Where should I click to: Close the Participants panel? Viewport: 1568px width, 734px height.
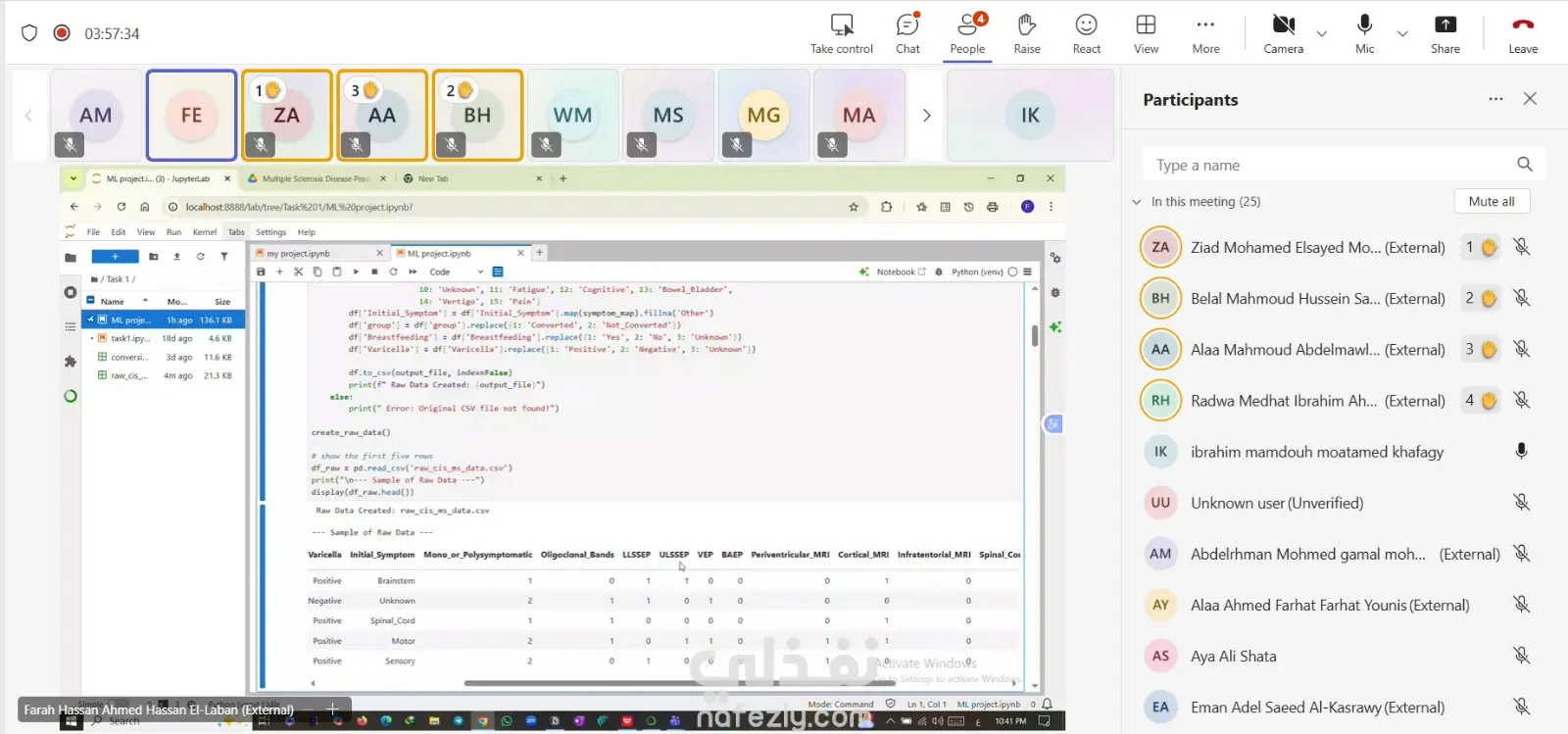[1530, 99]
